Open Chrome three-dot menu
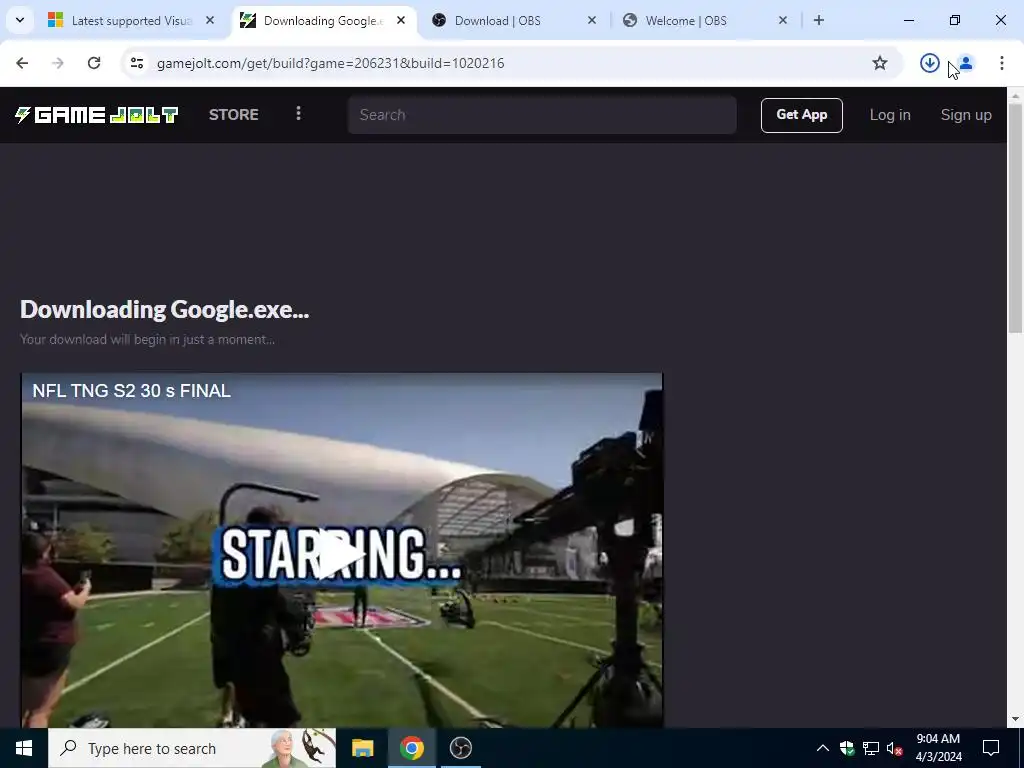 1001,63
